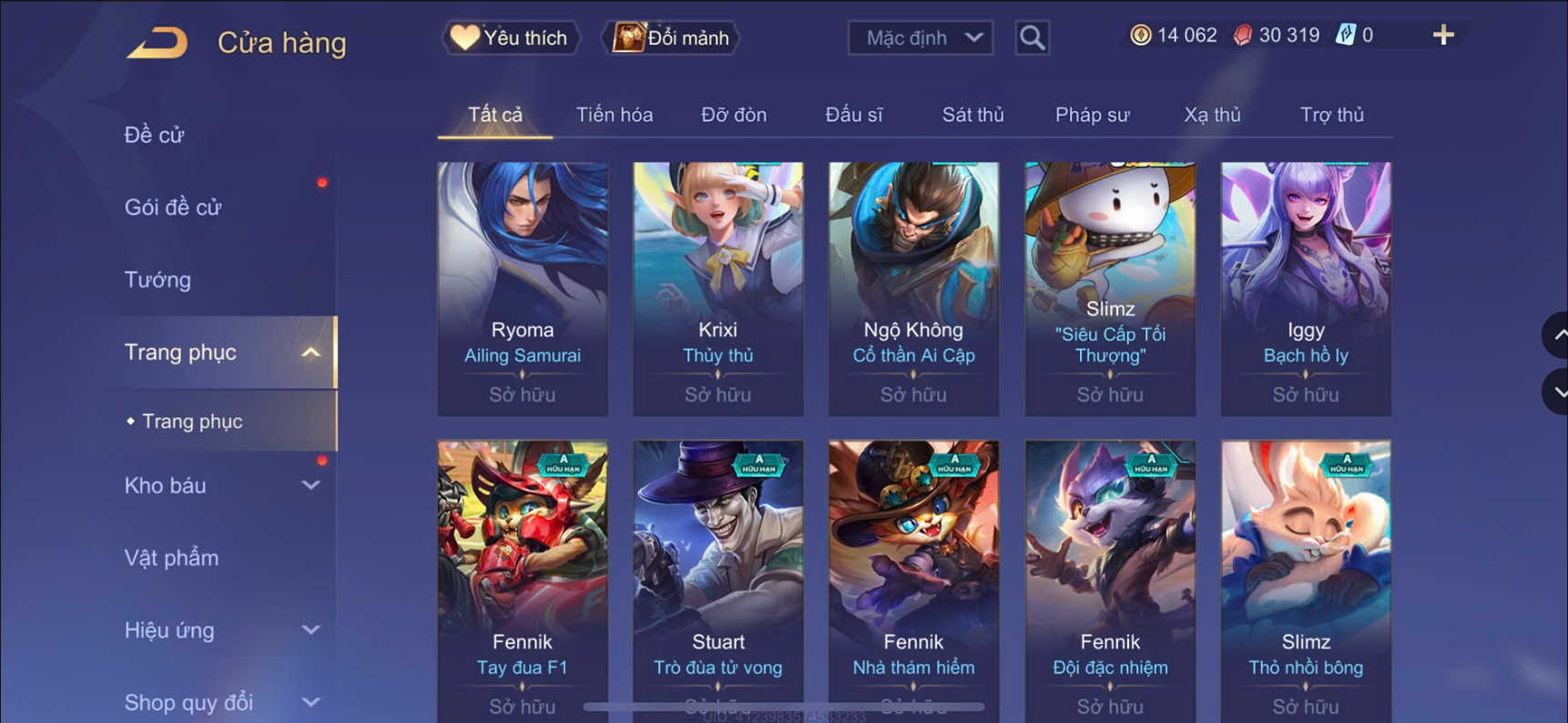Open the search magnifier icon

pos(1032,38)
